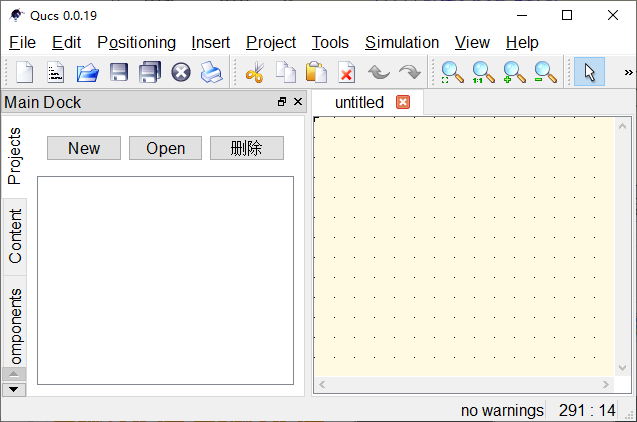Create a new schematic document
Screen dimensions: 637x422
click(x=24, y=72)
